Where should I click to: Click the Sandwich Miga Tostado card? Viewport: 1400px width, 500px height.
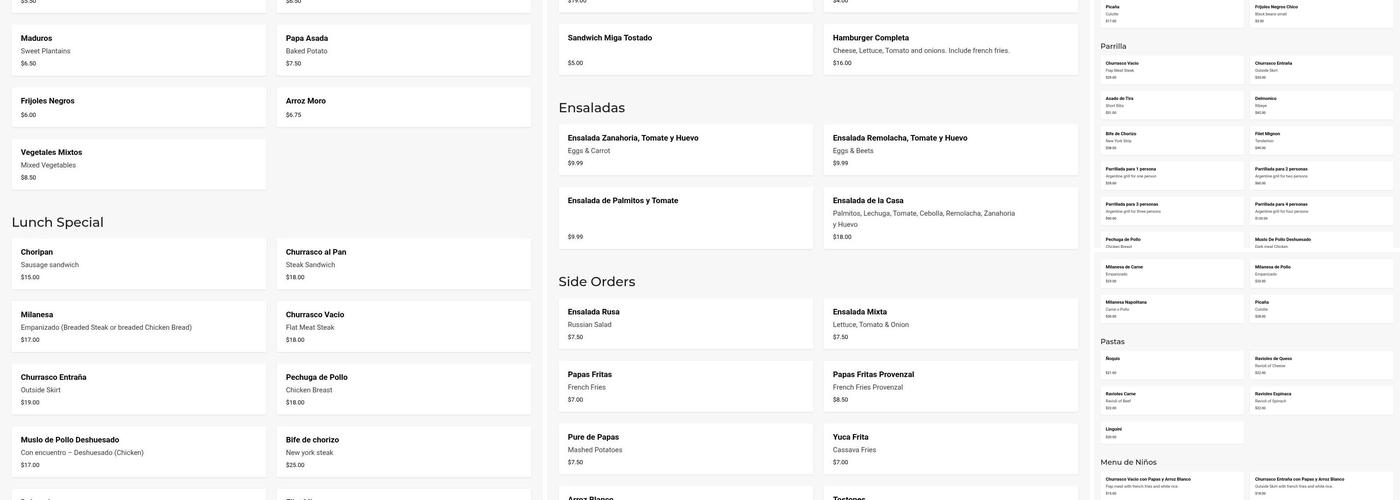point(686,49)
